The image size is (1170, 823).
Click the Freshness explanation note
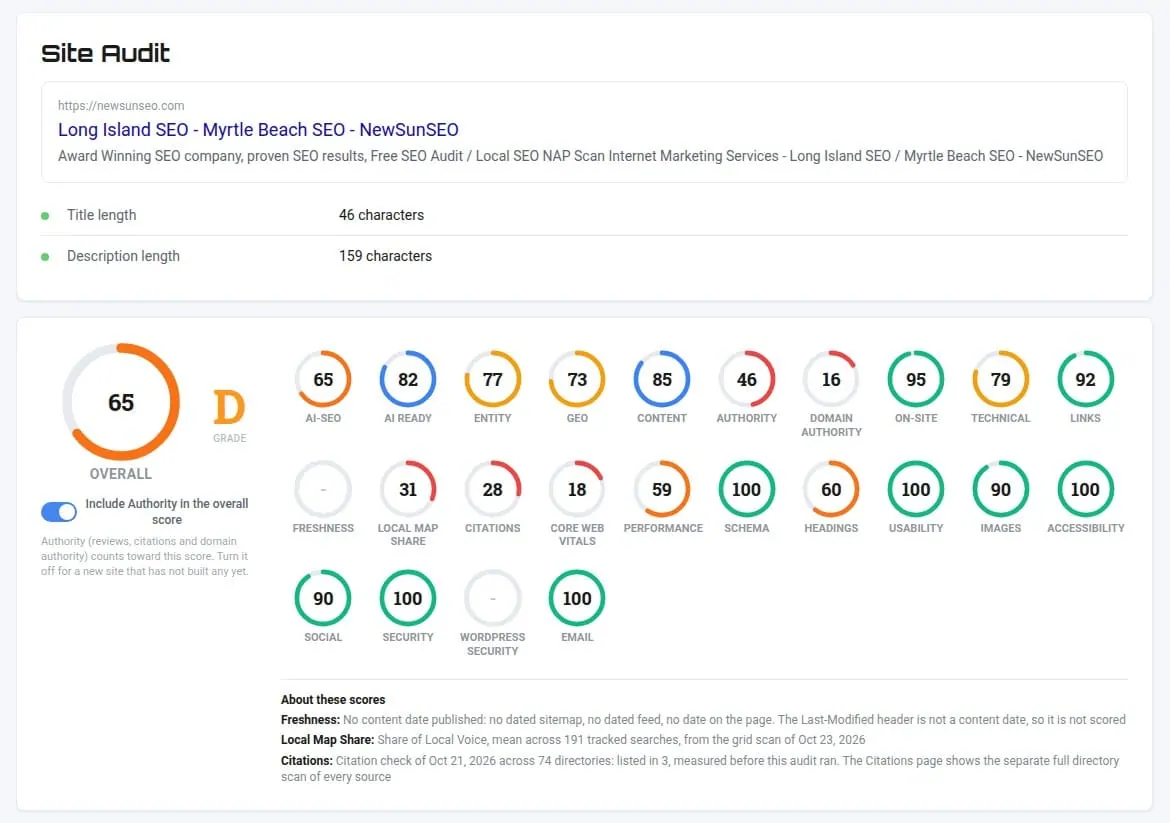coord(703,720)
